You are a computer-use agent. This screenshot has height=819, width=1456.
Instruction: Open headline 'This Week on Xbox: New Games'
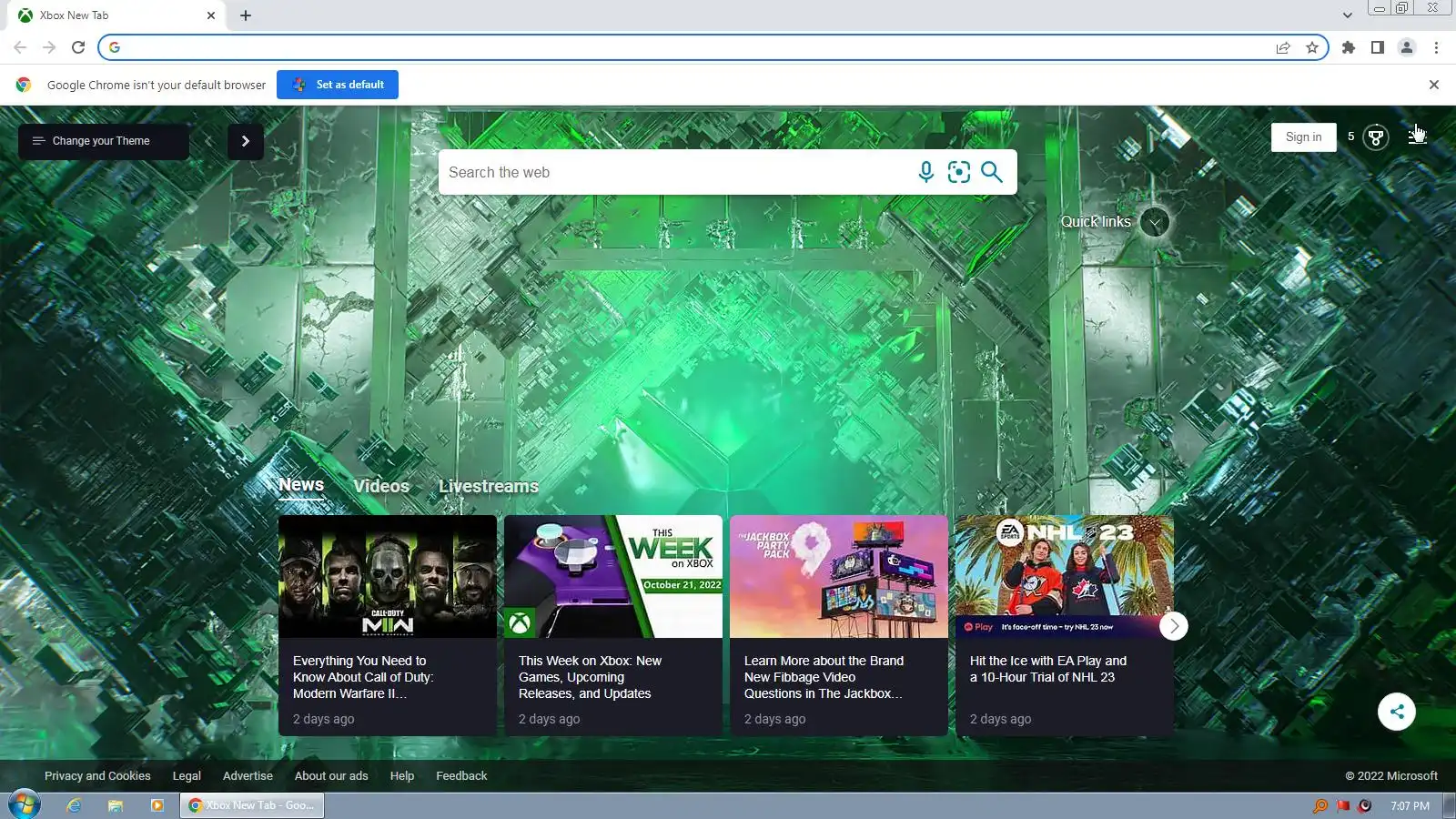coord(590,677)
